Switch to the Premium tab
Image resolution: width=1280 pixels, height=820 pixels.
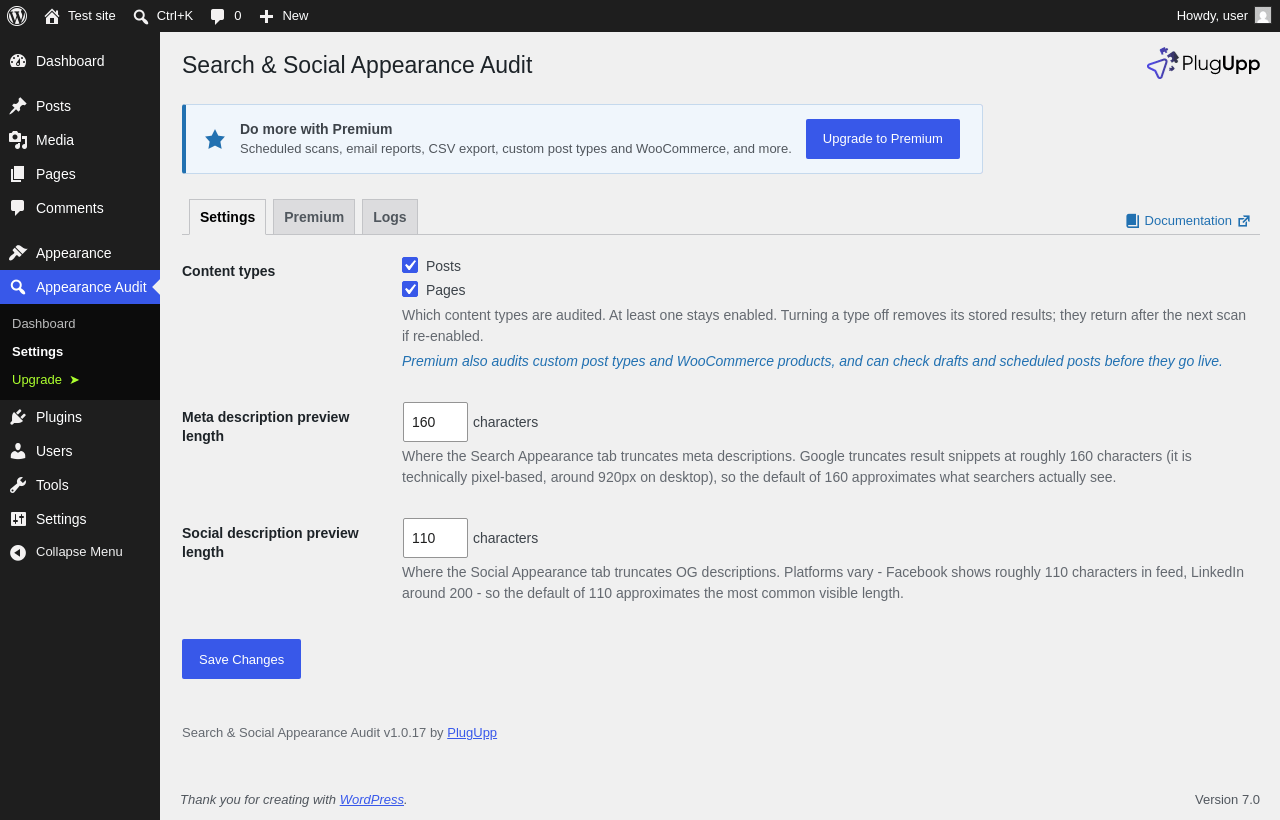(x=314, y=217)
